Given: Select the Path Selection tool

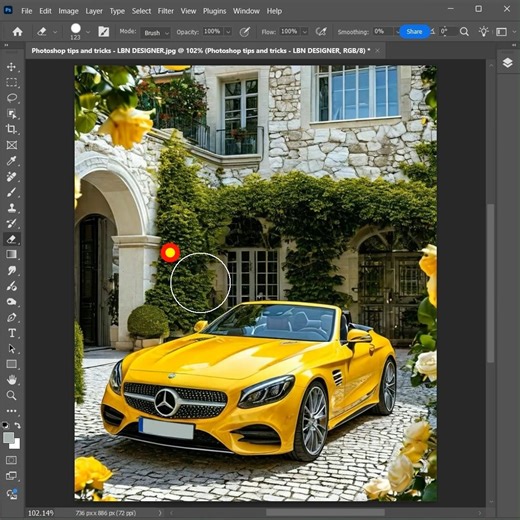Looking at the screenshot, I should pos(12,349).
